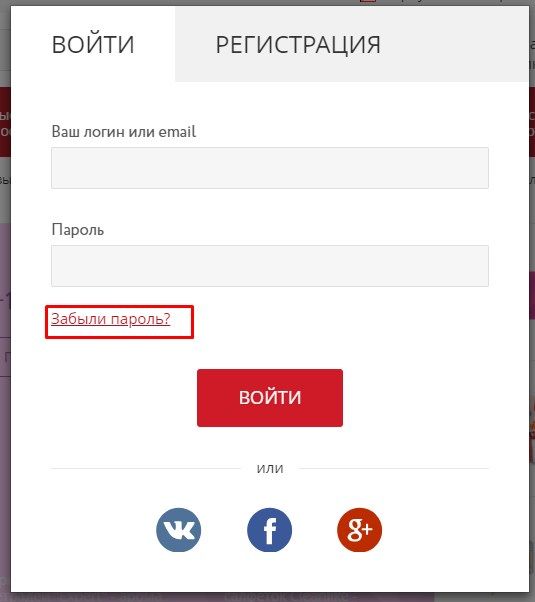Focus the login or email input field
Image resolution: width=535 pixels, height=602 pixels.
tap(270, 168)
